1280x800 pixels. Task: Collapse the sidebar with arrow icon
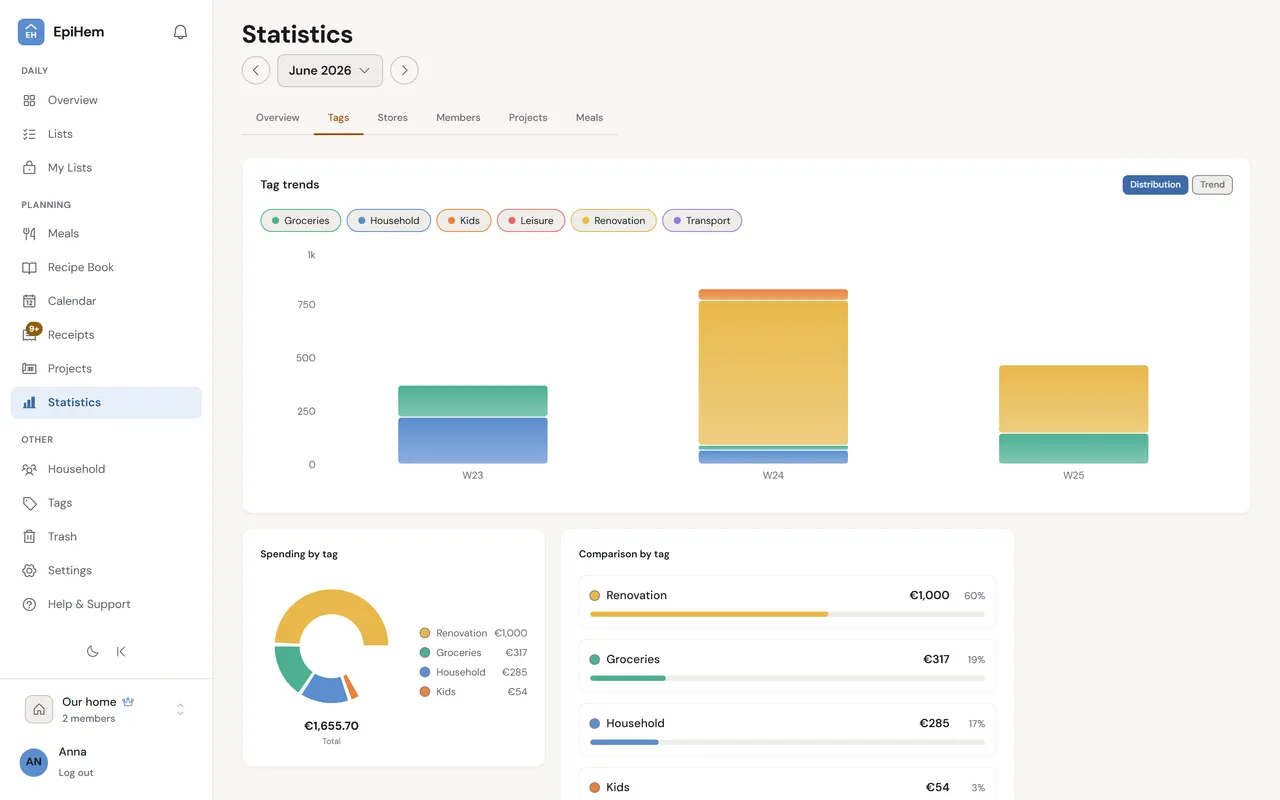click(121, 651)
